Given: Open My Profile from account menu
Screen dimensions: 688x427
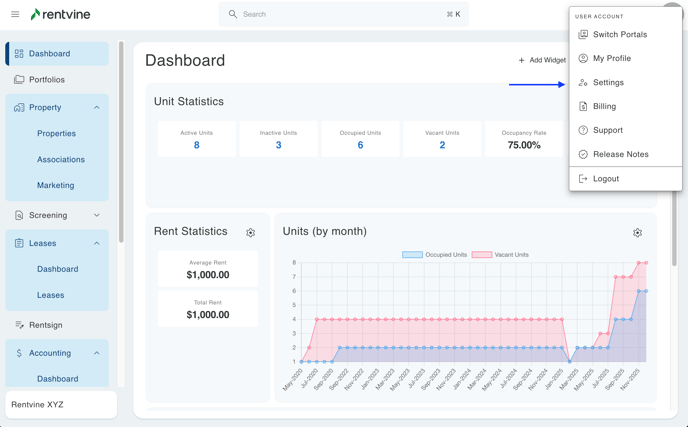Looking at the screenshot, I should click(x=611, y=58).
